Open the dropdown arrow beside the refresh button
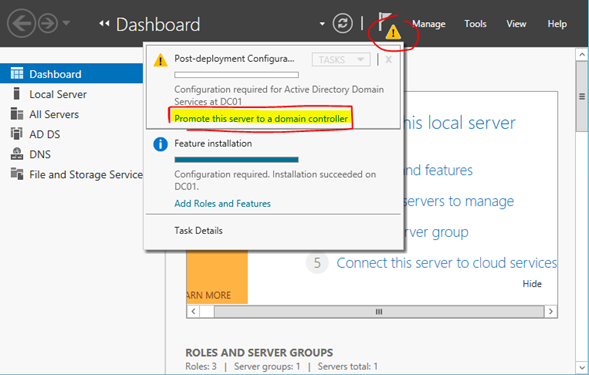The height and width of the screenshot is (375, 589). [322, 24]
